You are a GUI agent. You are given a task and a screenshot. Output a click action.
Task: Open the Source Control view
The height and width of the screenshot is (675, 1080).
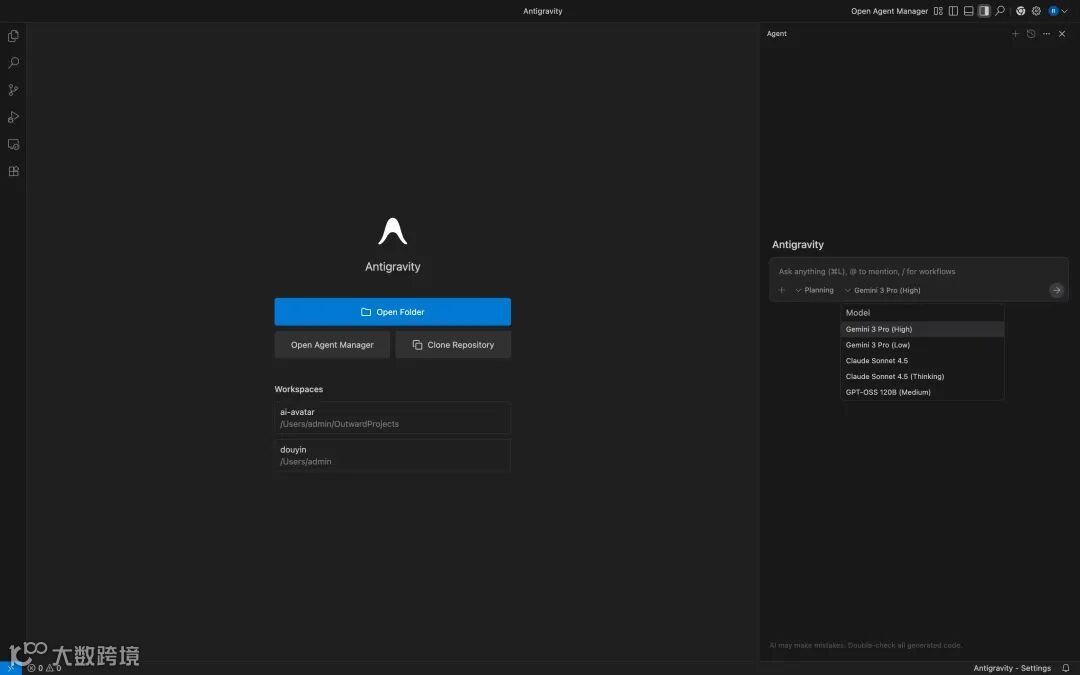click(x=13, y=90)
